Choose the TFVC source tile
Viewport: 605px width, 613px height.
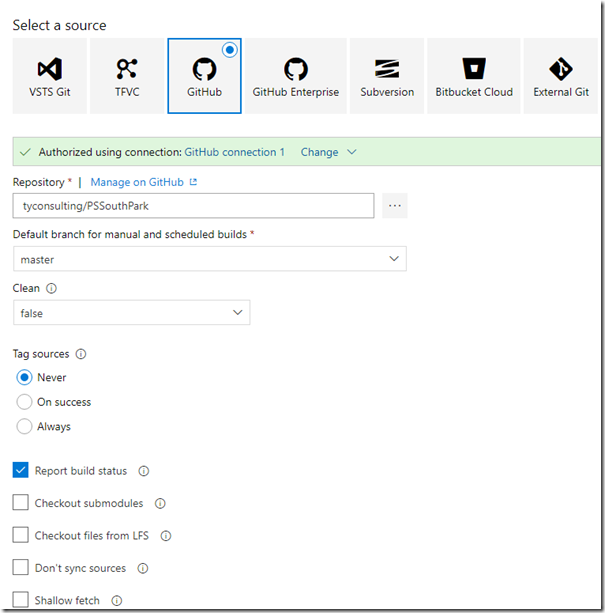coord(127,76)
